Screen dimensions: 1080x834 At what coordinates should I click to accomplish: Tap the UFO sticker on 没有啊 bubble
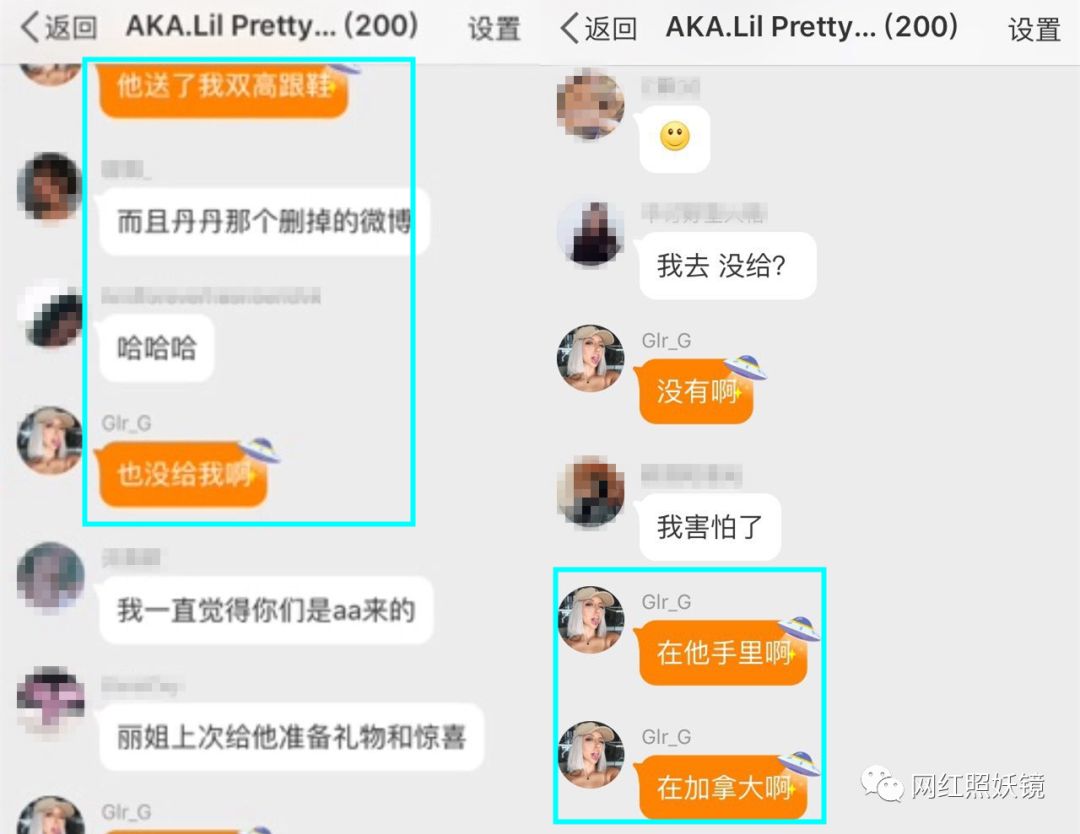[745, 368]
